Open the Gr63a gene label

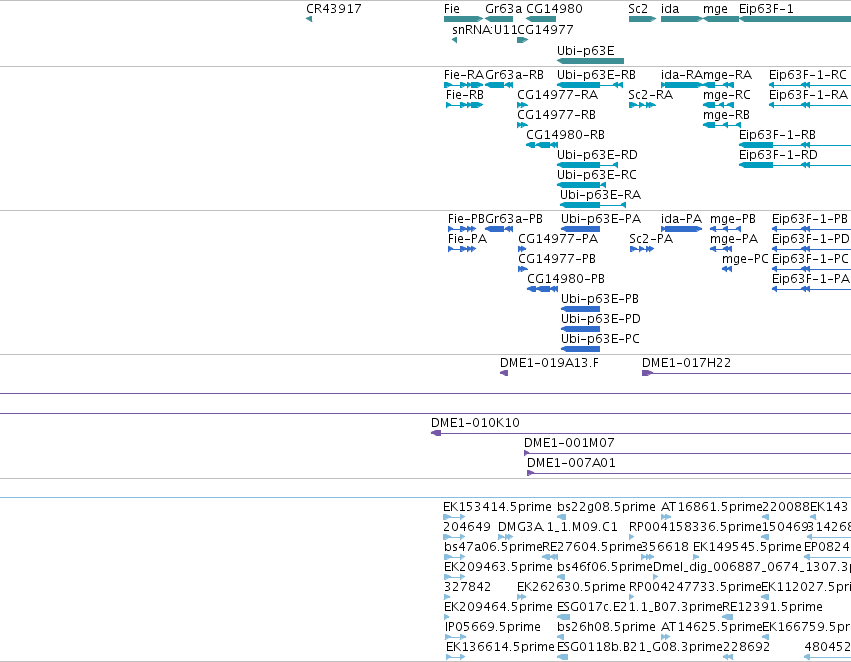click(x=503, y=9)
